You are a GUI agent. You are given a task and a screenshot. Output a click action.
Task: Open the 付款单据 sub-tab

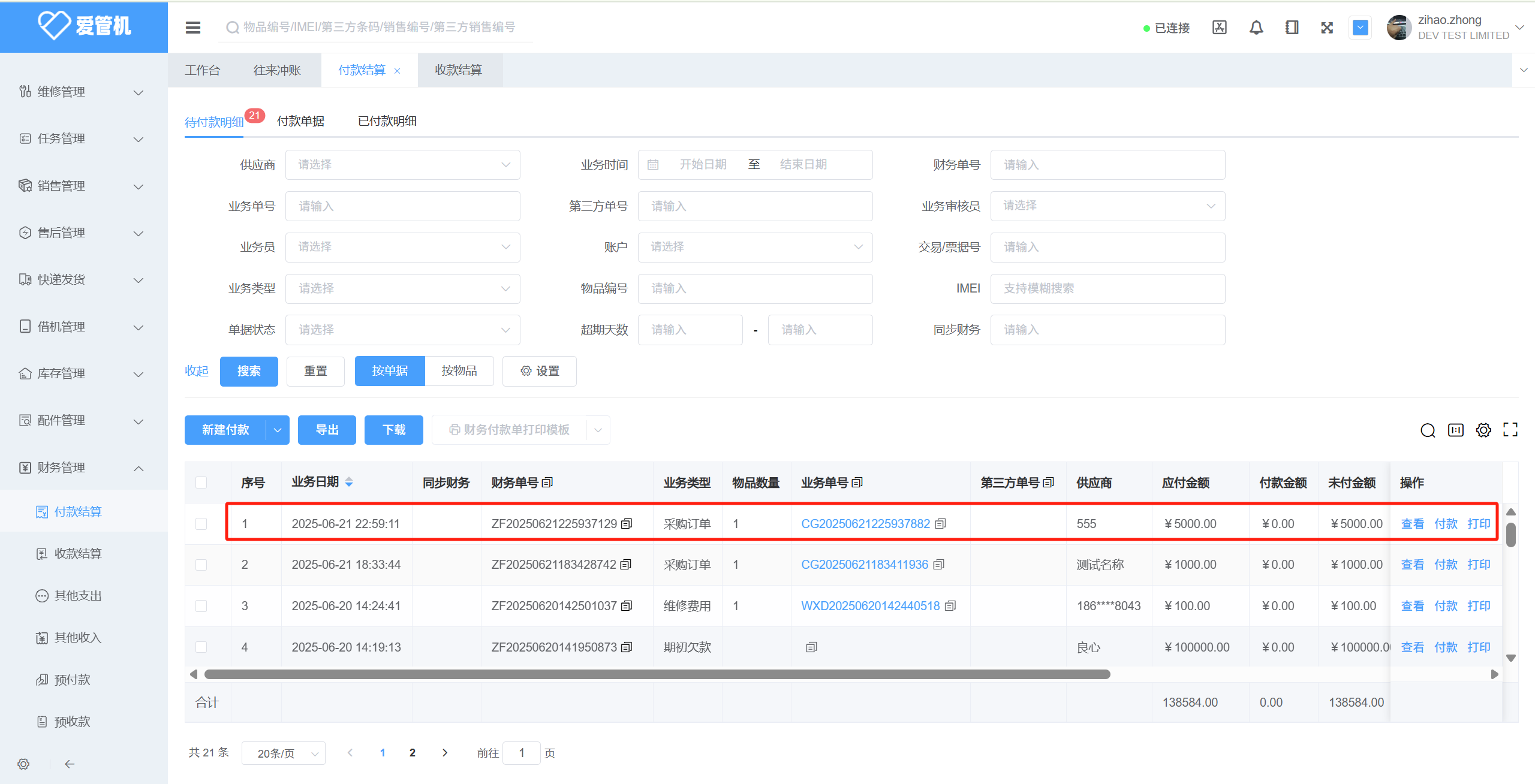[300, 121]
